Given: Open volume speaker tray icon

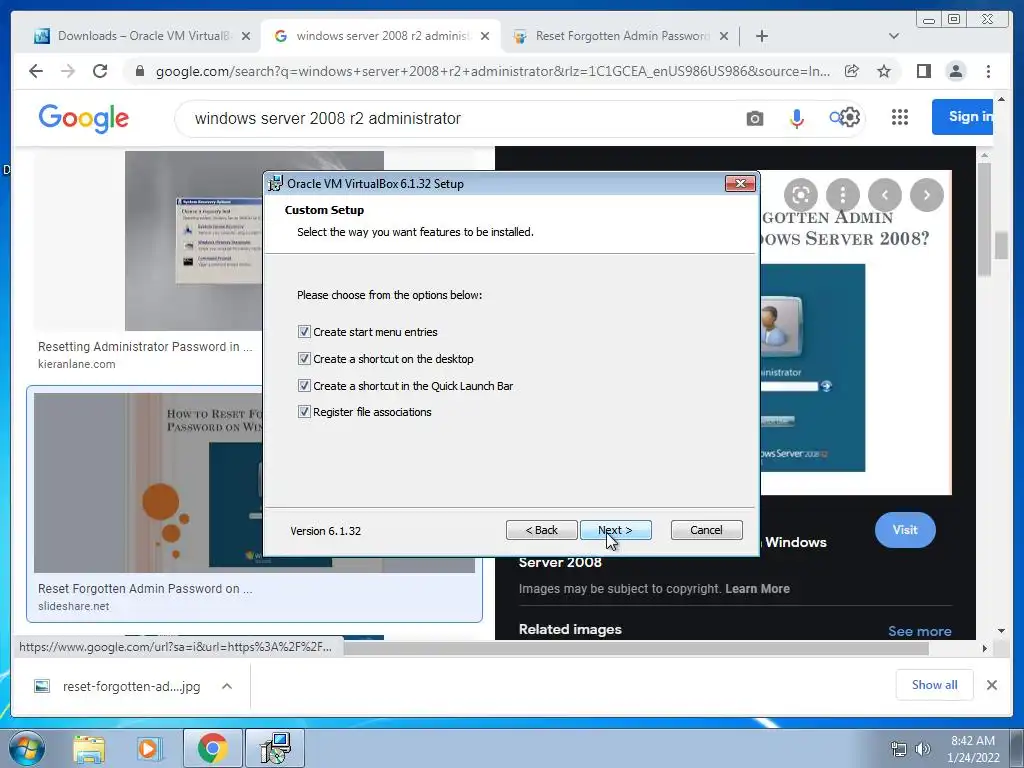Looking at the screenshot, I should (x=923, y=749).
